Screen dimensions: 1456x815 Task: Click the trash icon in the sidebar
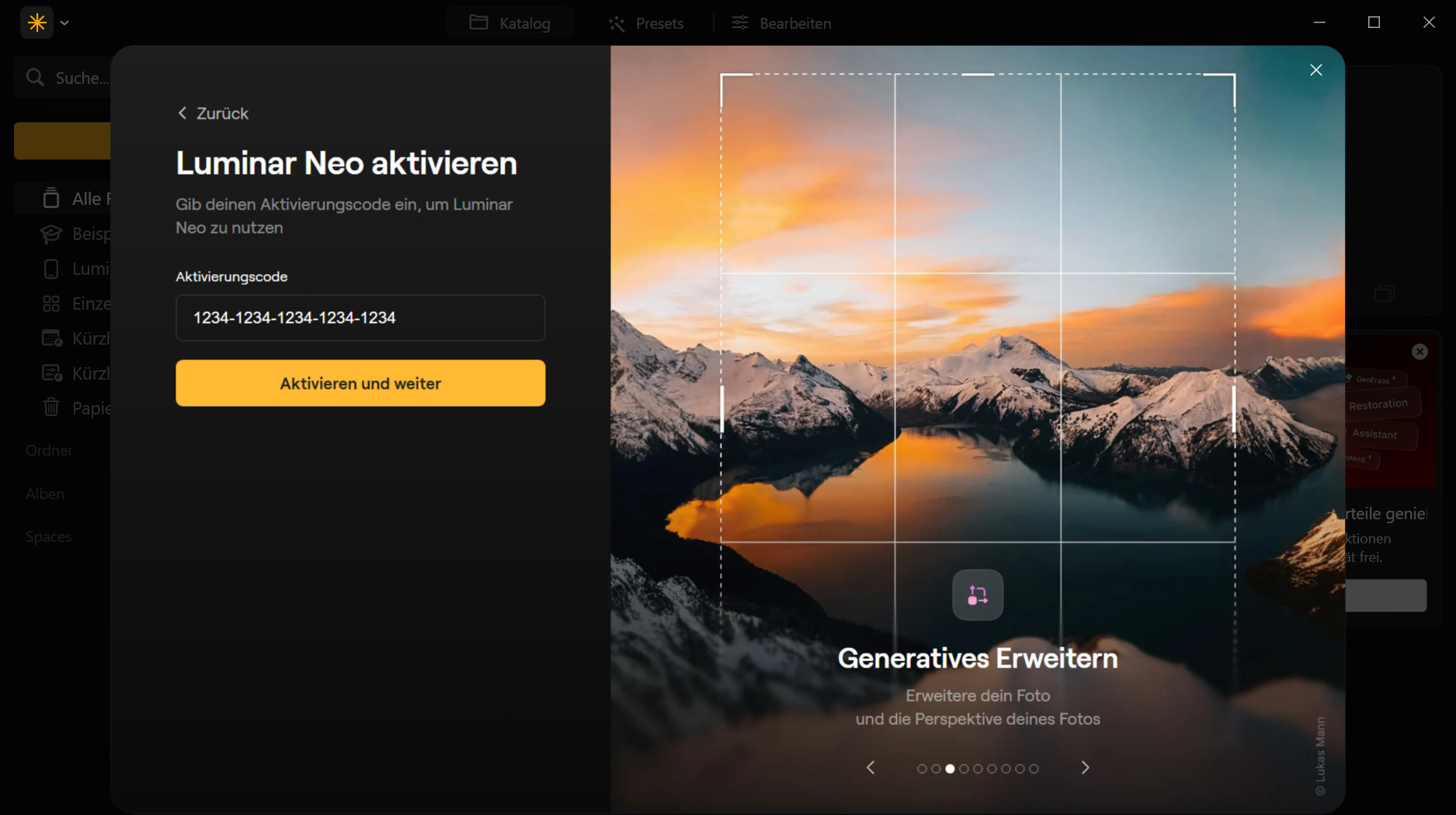(x=51, y=407)
